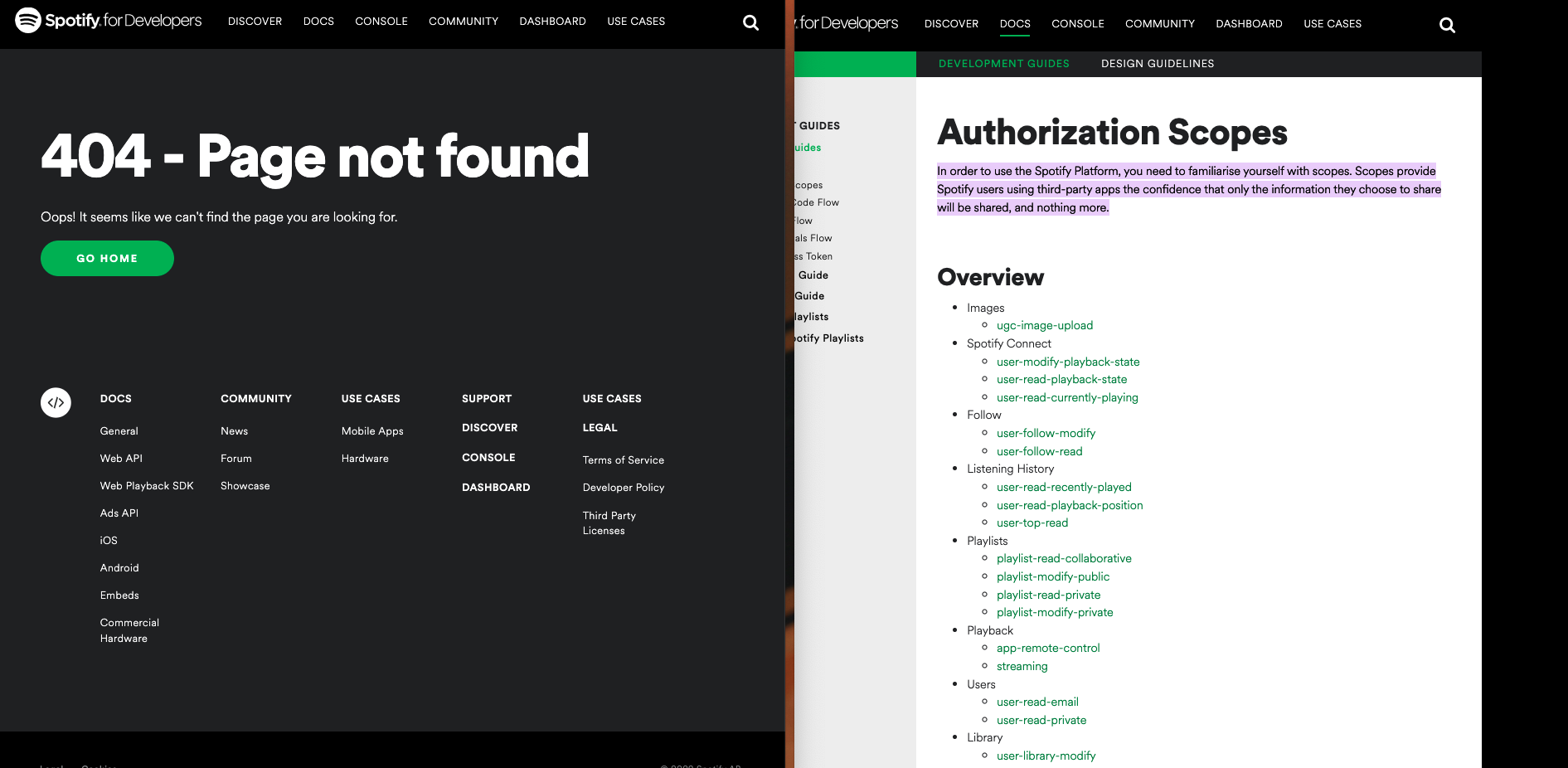1568x768 pixels.
Task: Click playlist-modify-private scope link
Action: tap(1055, 613)
